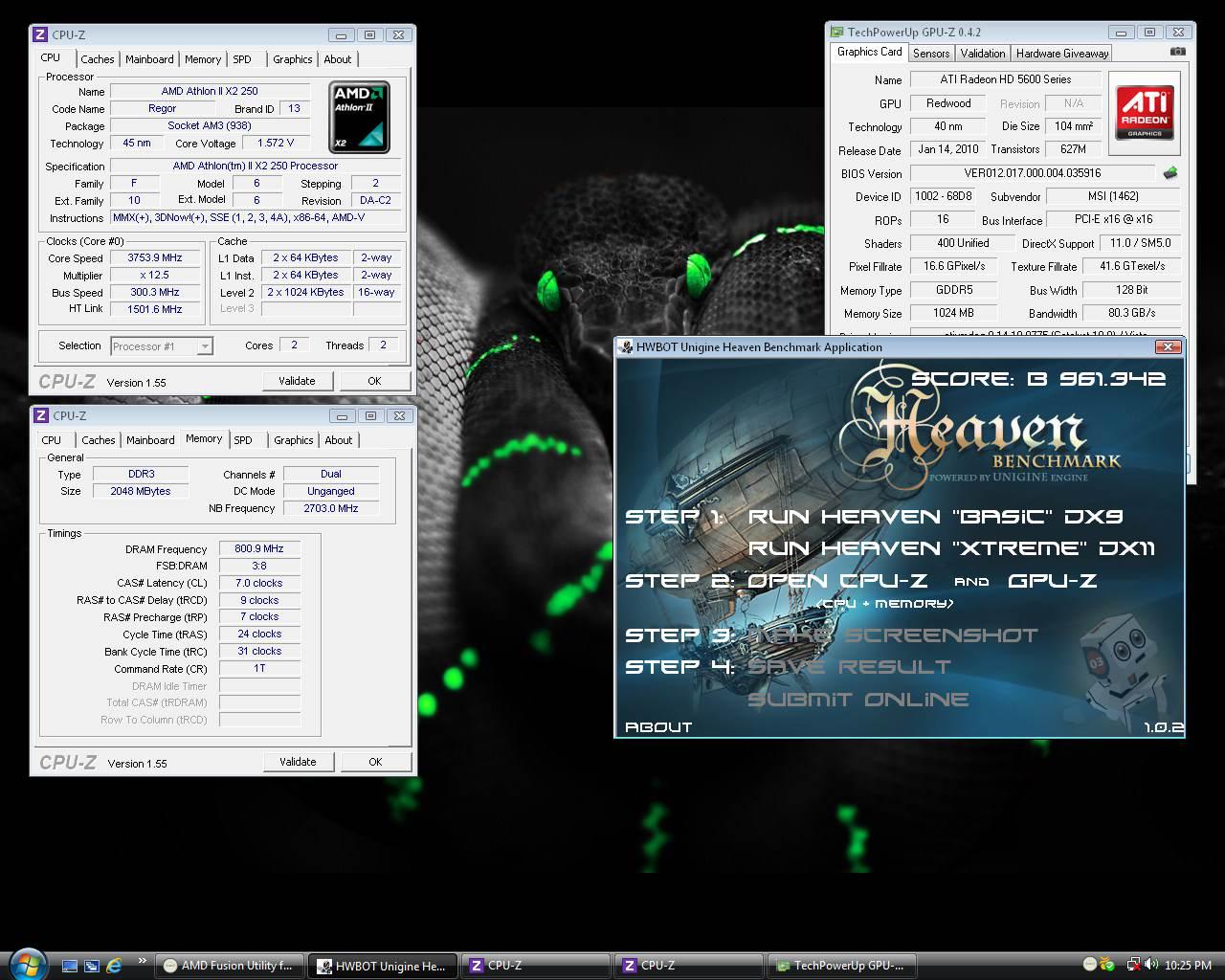Click Take Screenshot in step 3
This screenshot has height=980, width=1225.
(893, 635)
